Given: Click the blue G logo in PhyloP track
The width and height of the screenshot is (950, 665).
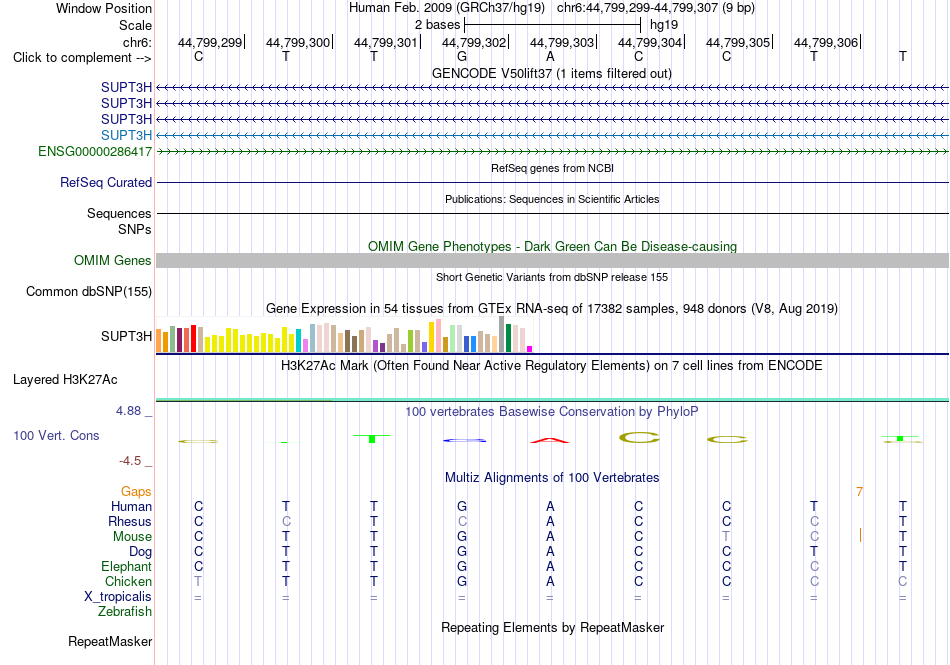Looking at the screenshot, I should point(465,440).
